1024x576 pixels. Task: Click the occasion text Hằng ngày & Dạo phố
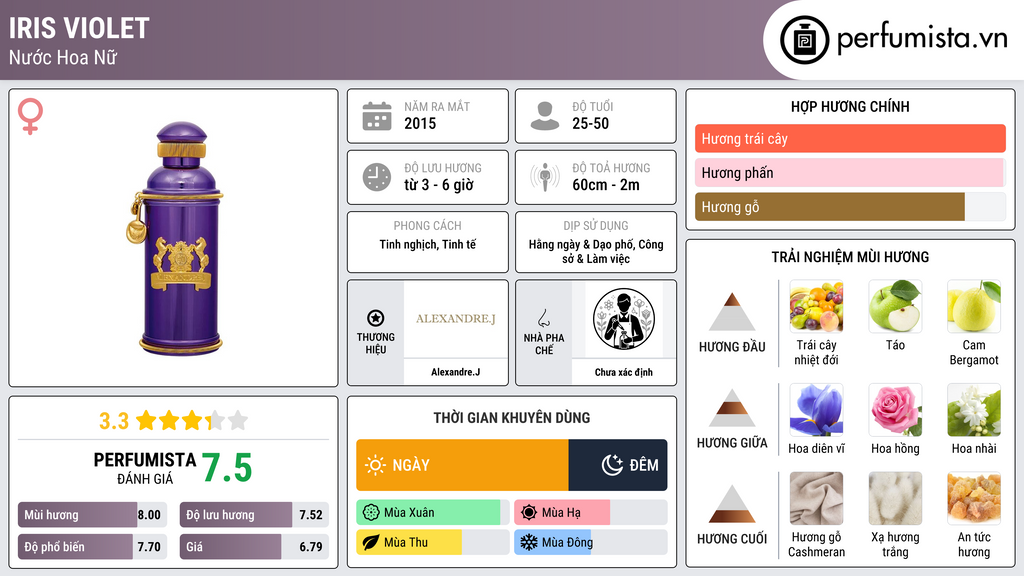tap(596, 251)
